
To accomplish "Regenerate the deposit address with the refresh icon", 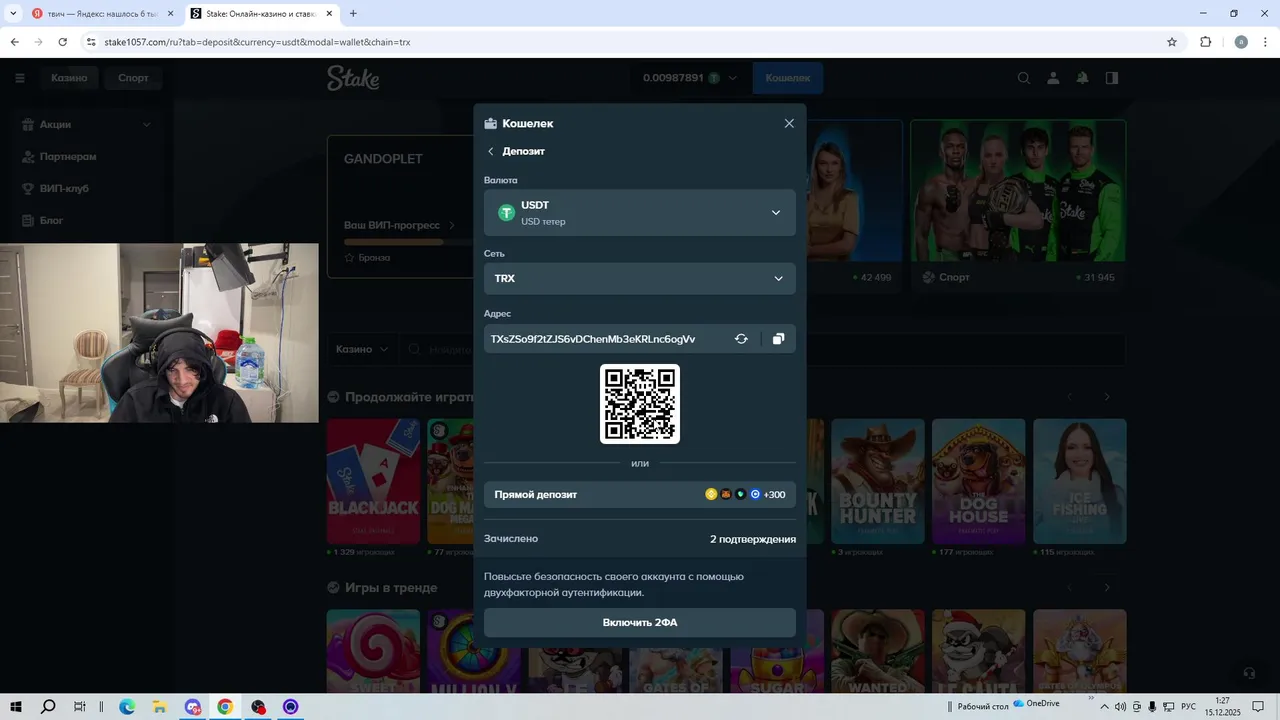I will pyautogui.click(x=741, y=339).
